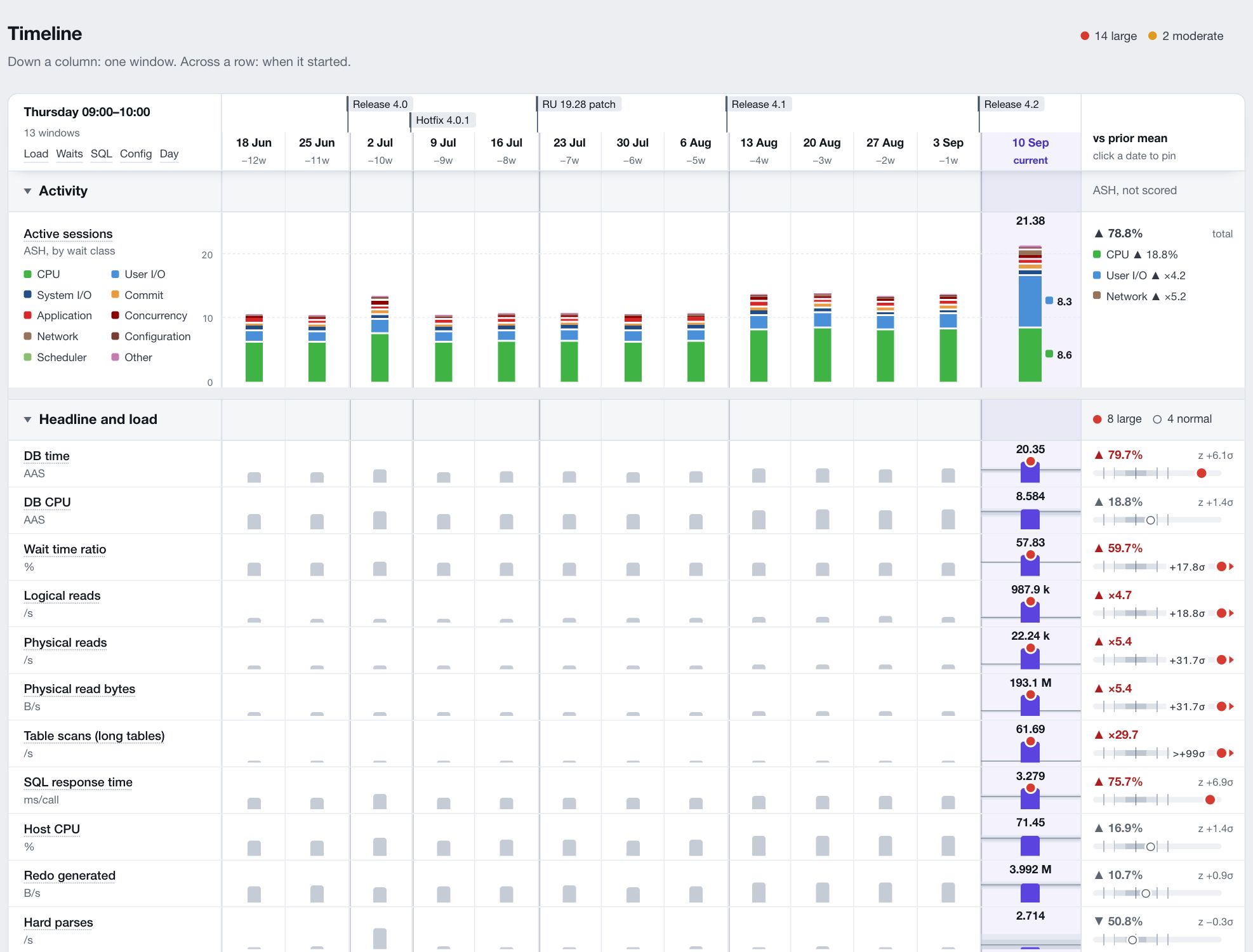The height and width of the screenshot is (952, 1253).
Task: Click the Hotfix 4.0.1 marker
Action: tap(443, 120)
